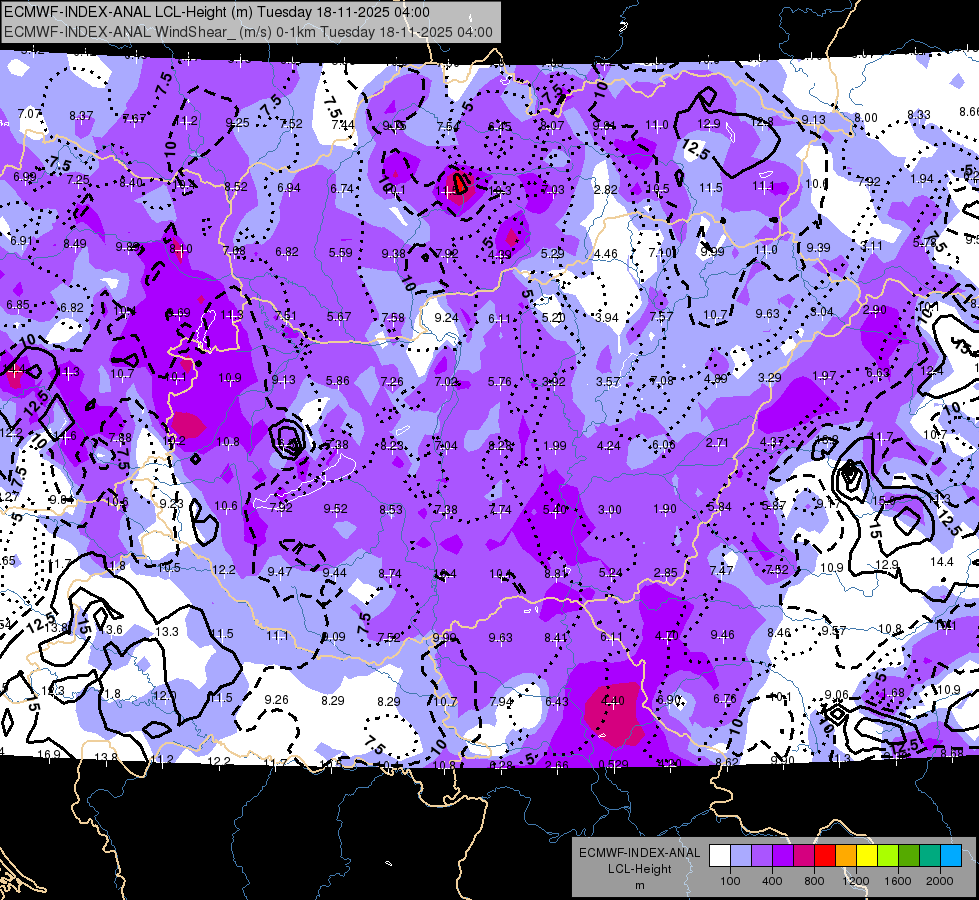979x900 pixels.
Task: Click the magenta legend swatch
Action: coord(804,856)
